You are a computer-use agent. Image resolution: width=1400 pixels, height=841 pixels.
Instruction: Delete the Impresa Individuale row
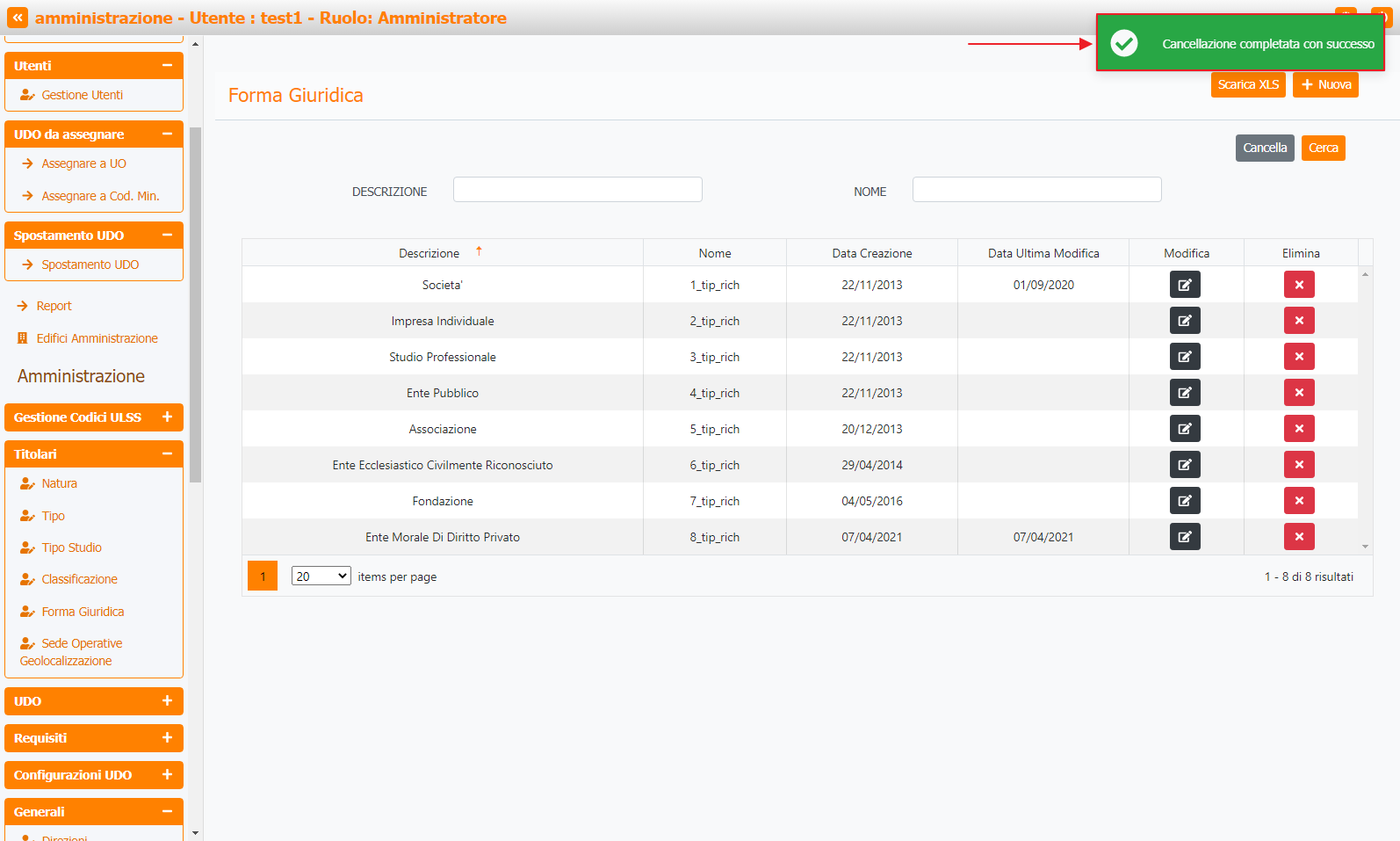coord(1298,321)
